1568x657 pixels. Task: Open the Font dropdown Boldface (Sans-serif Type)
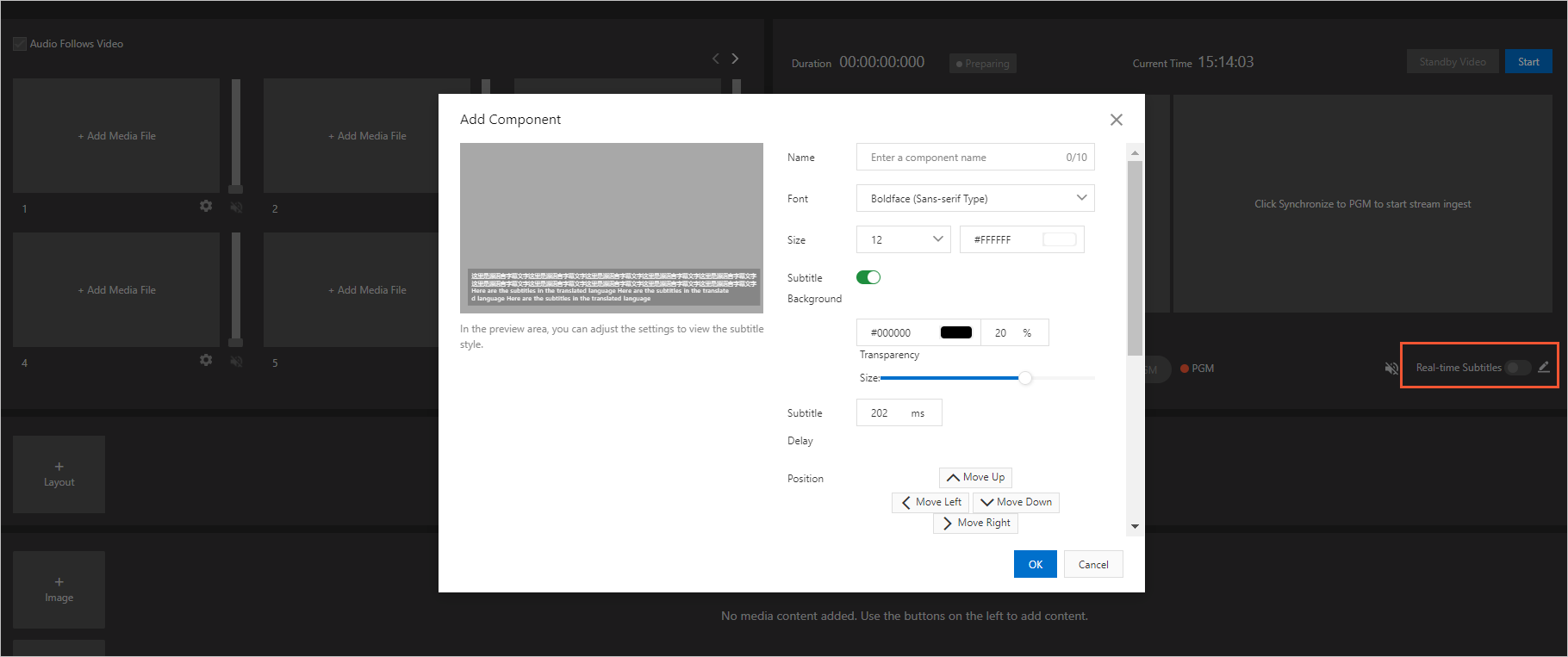[975, 199]
